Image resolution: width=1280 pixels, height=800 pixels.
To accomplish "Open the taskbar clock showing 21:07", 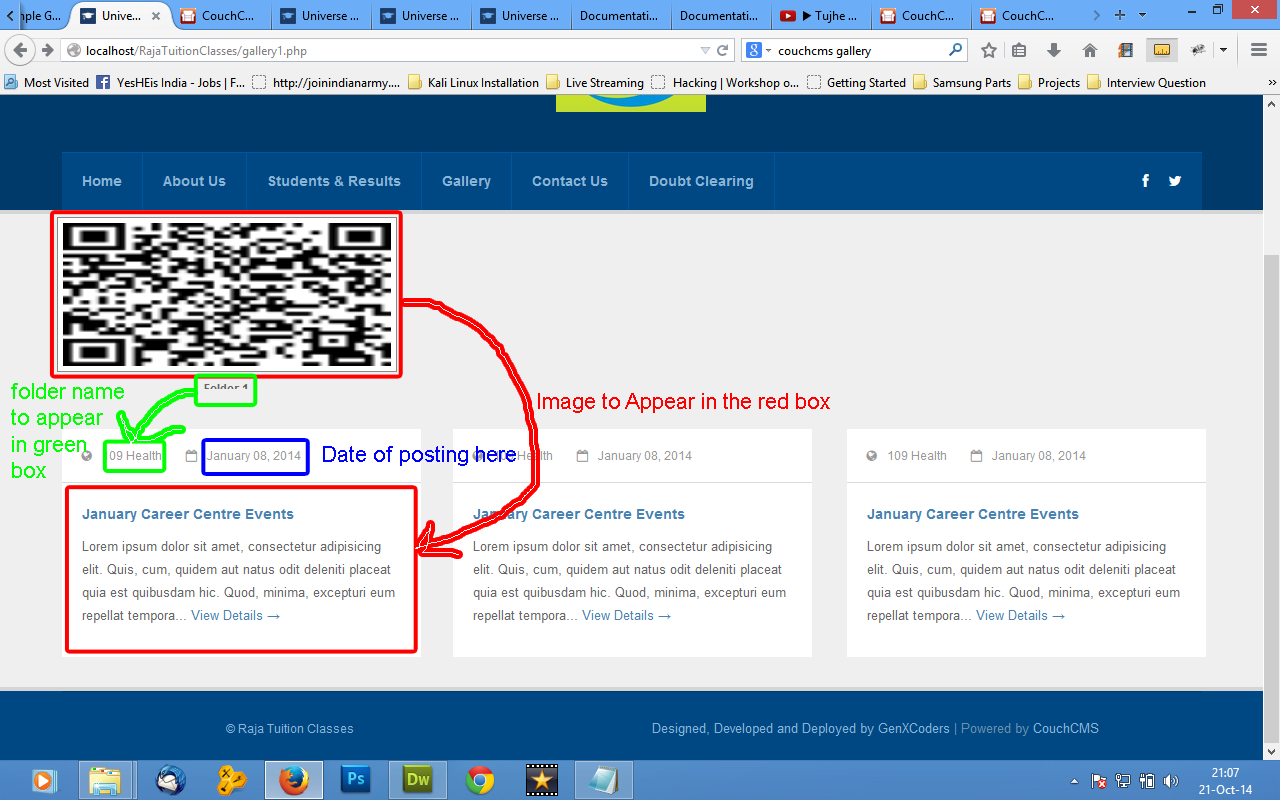I will [1225, 781].
